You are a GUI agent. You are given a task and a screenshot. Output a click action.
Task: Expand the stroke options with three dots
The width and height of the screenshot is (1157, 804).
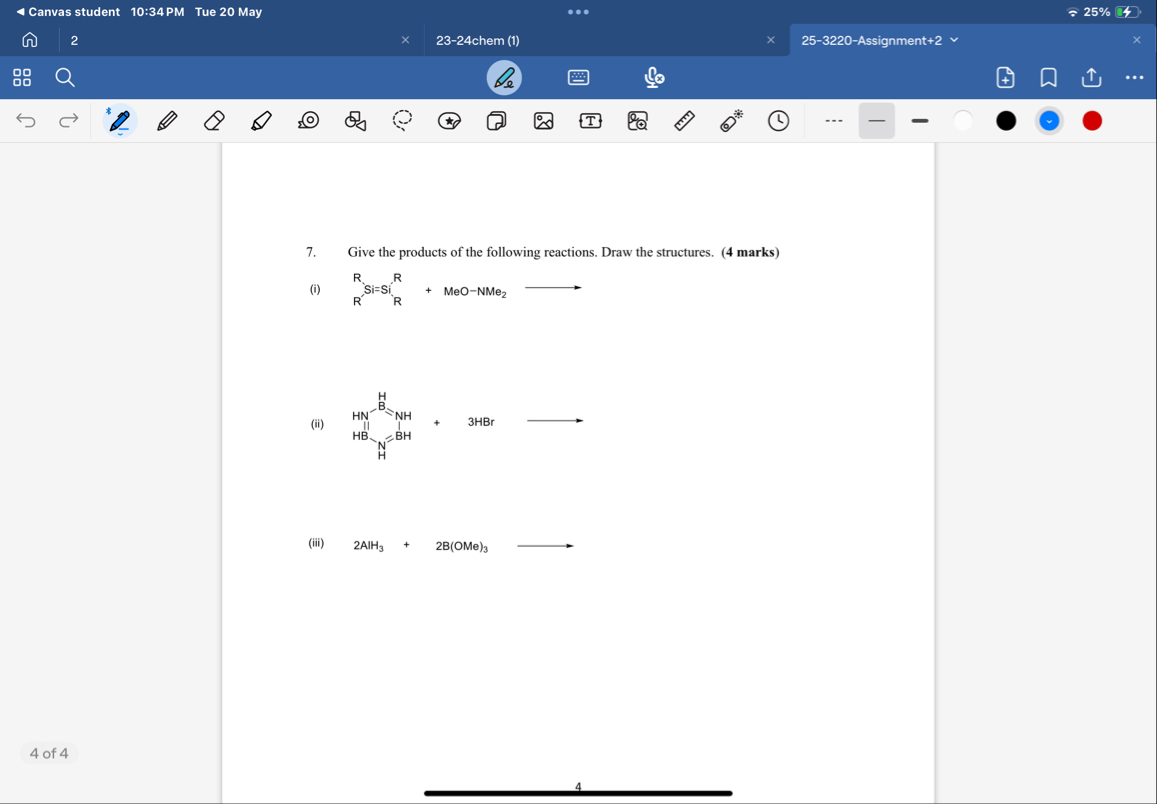click(x=833, y=120)
